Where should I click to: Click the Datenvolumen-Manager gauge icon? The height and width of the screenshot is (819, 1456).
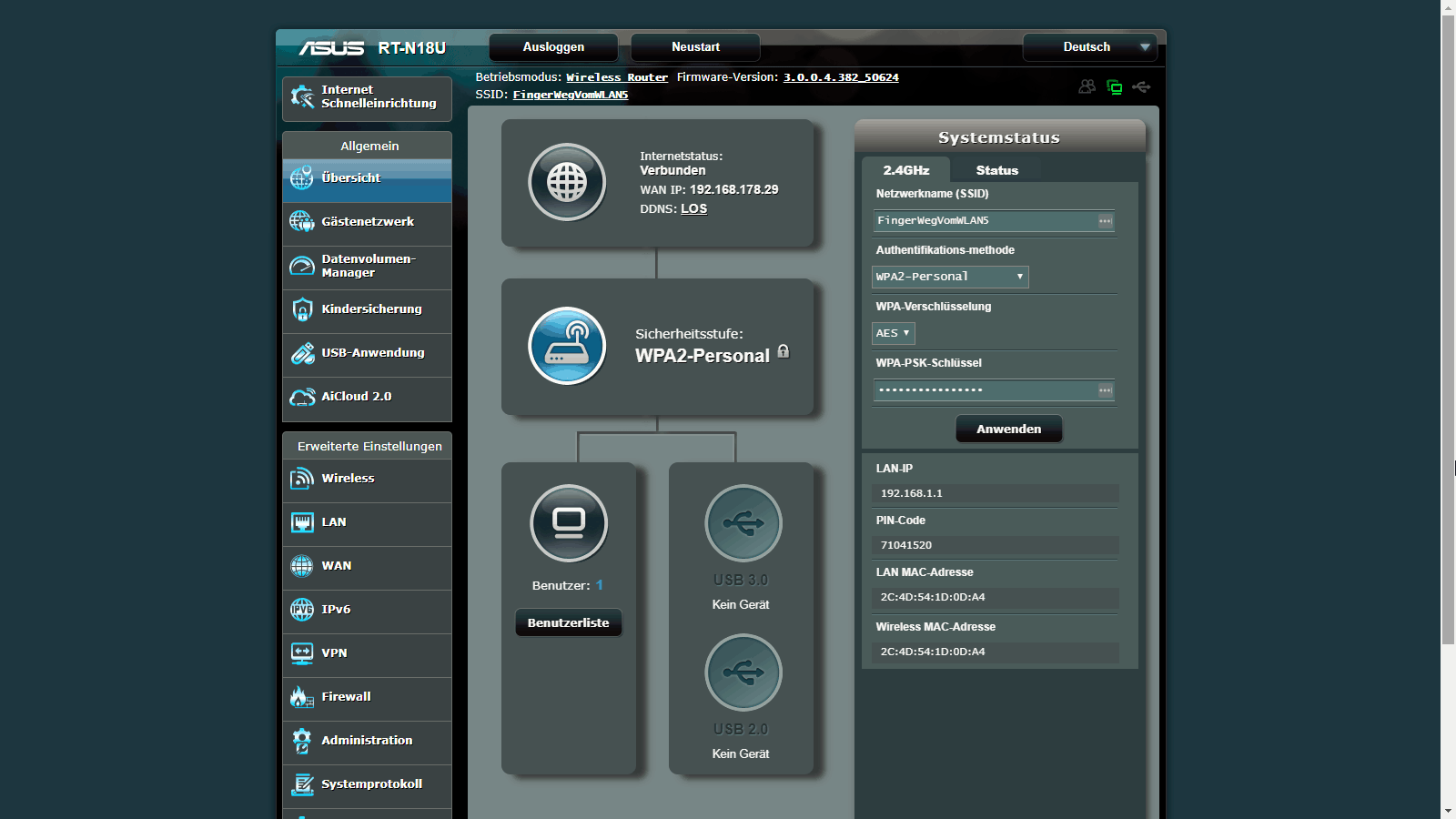(x=302, y=266)
